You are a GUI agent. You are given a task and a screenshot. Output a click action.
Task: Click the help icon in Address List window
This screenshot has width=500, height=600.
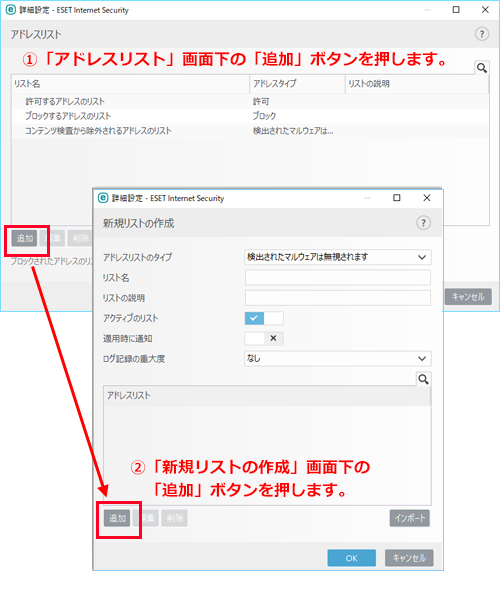pos(482,34)
